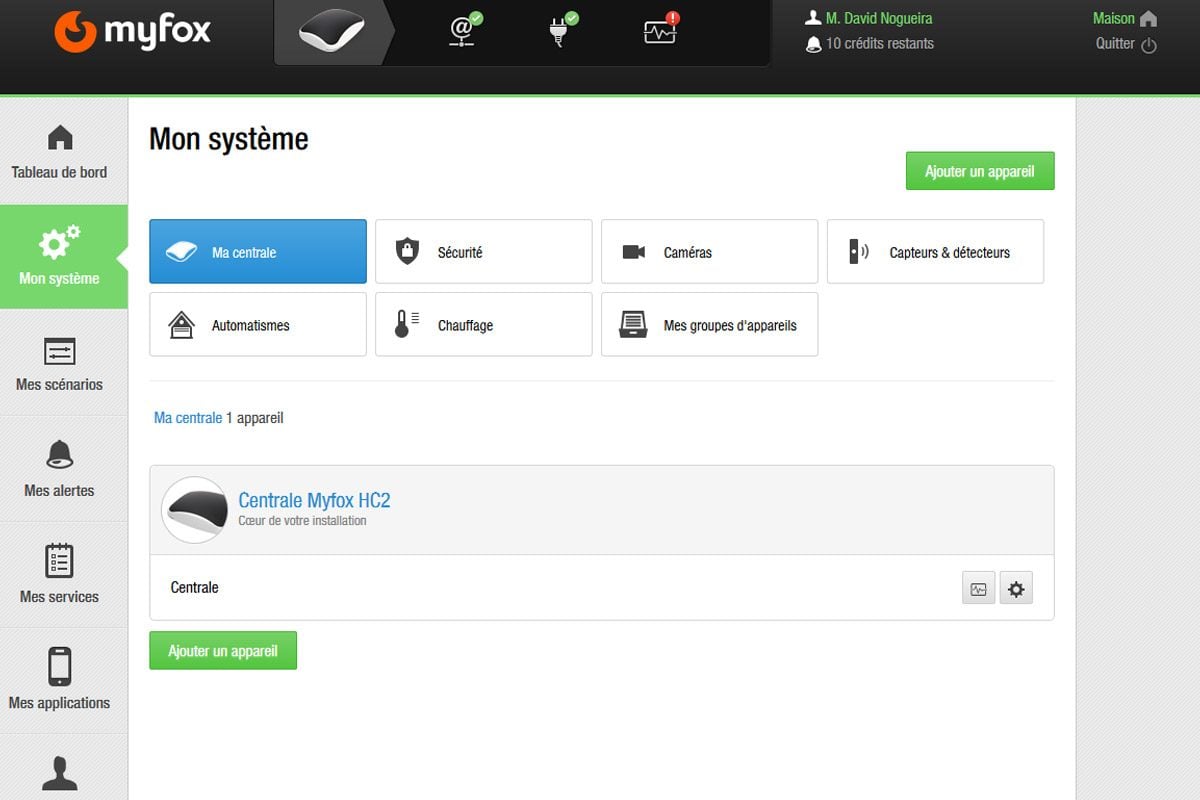Select the Capteurs & détecteurs tile

(x=936, y=252)
